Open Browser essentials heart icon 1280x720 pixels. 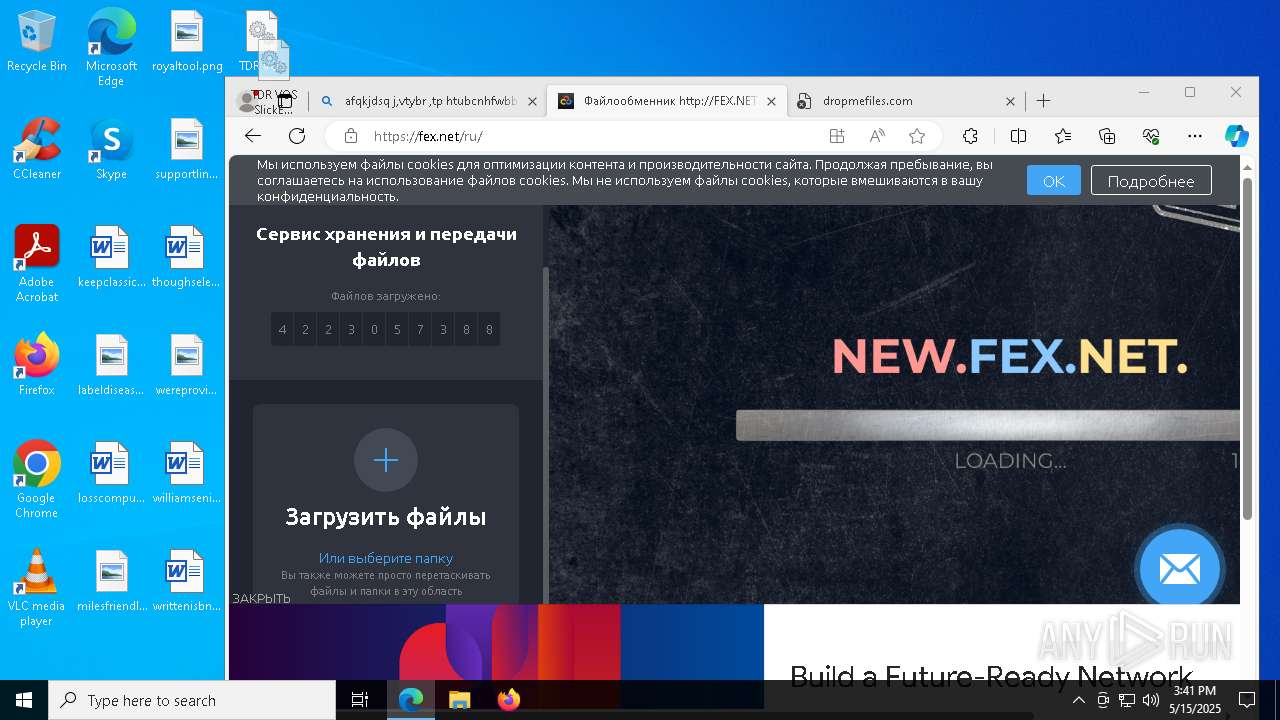(1151, 136)
